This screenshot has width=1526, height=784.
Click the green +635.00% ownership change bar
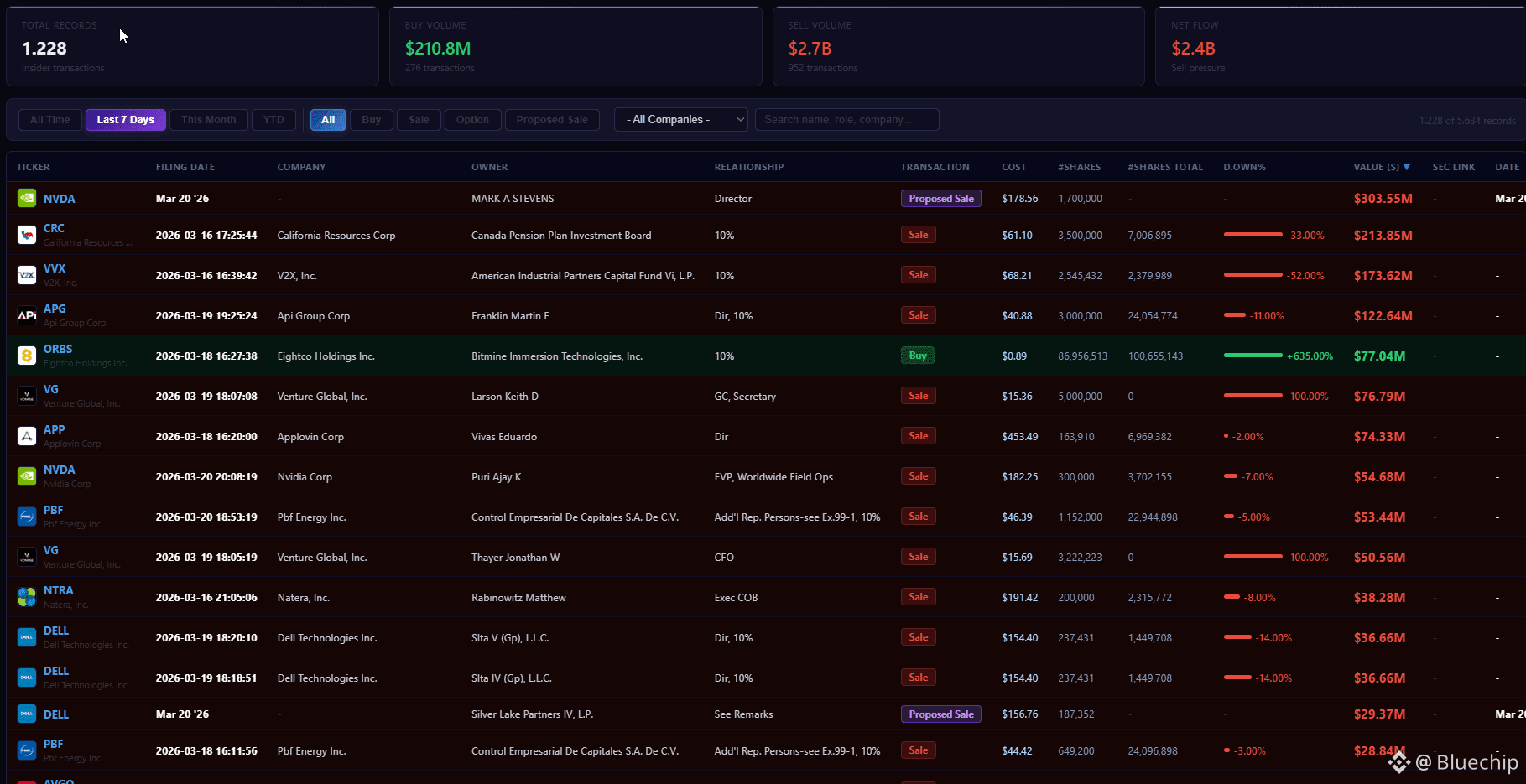tap(1253, 356)
